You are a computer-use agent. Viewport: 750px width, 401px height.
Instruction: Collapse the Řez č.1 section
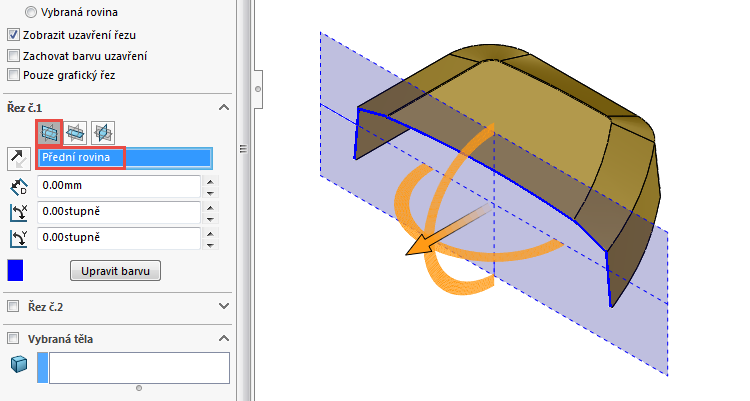tap(224, 108)
